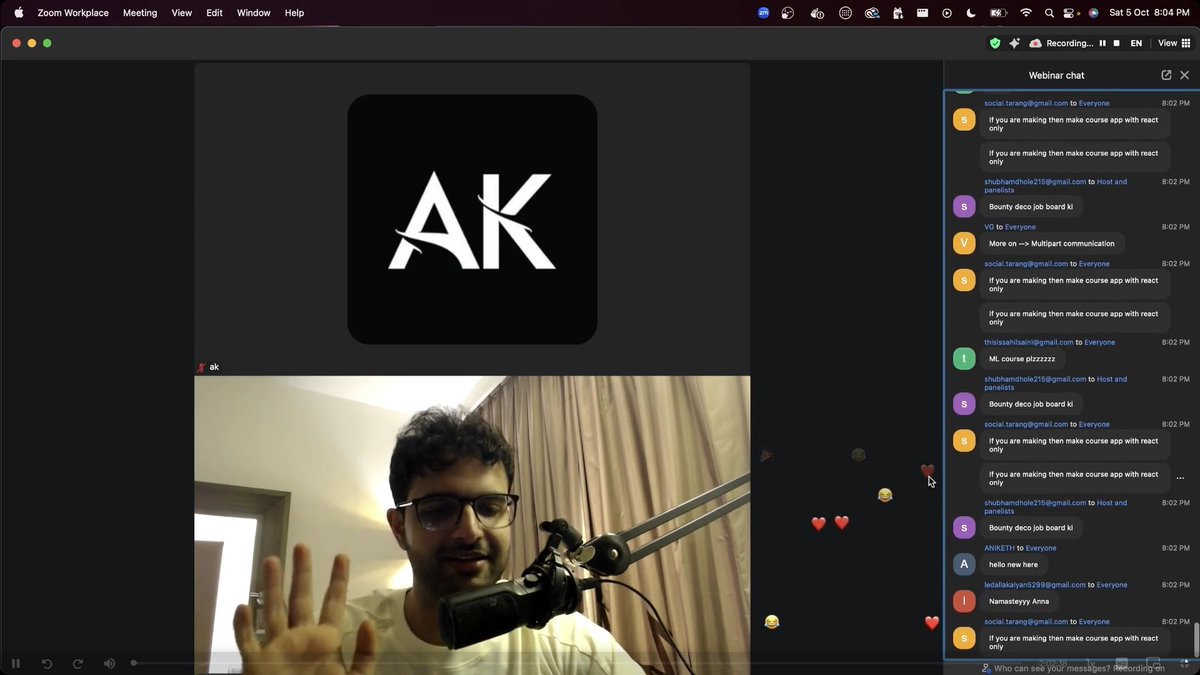Open the View menu in the menu bar

coord(181,13)
